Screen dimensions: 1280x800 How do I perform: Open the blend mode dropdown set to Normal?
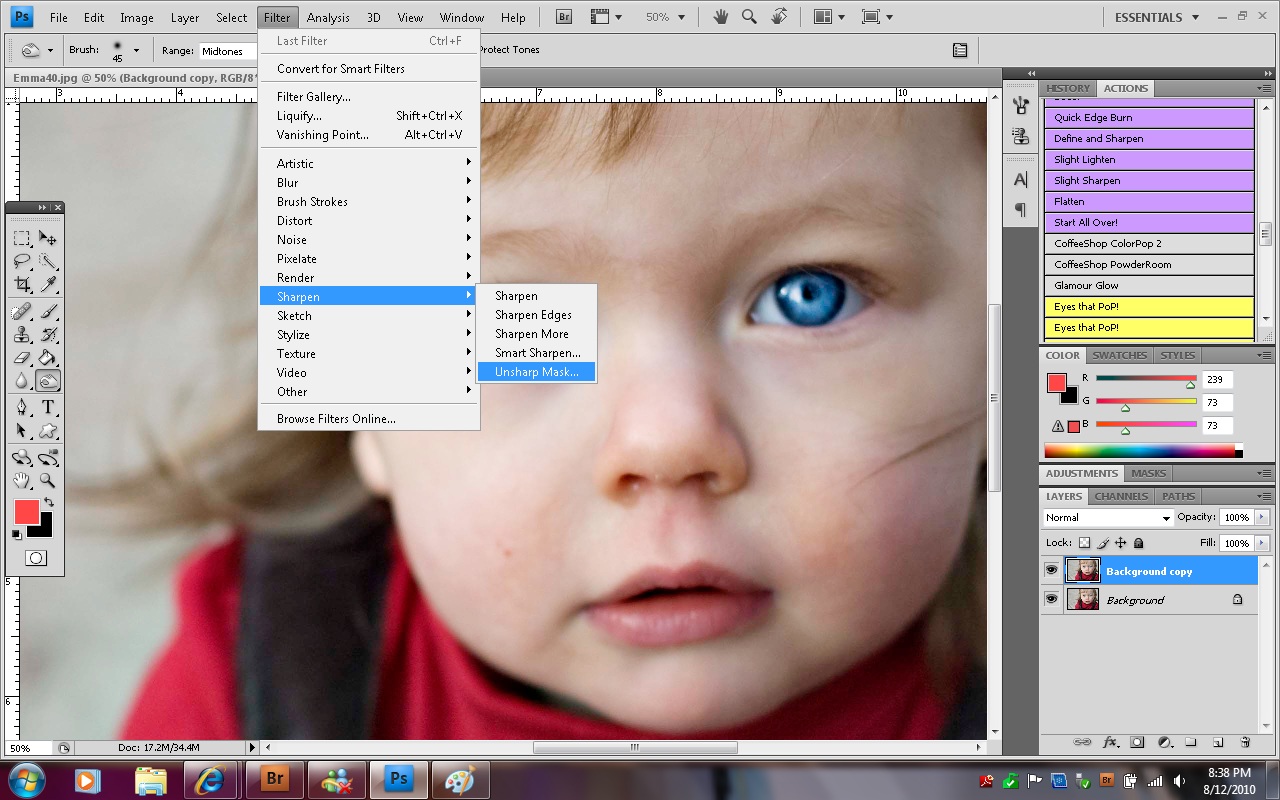point(1108,517)
